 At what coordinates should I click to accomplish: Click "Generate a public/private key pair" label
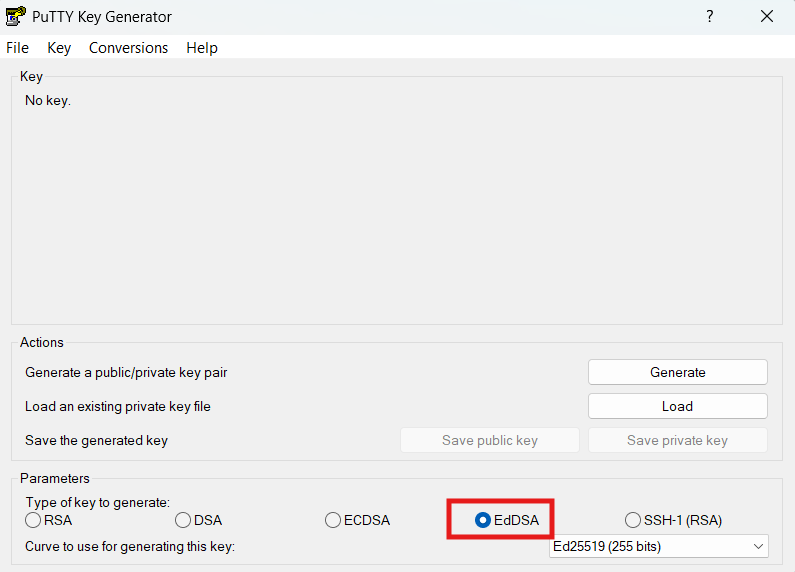click(x=126, y=372)
